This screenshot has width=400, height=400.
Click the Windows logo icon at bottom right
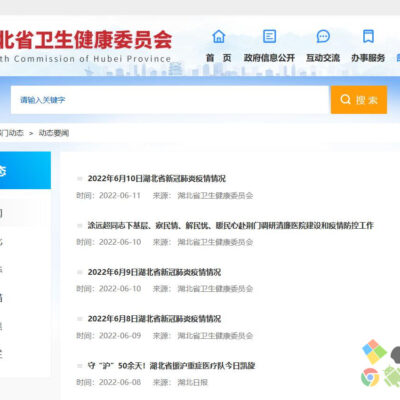pyautogui.click(x=374, y=351)
